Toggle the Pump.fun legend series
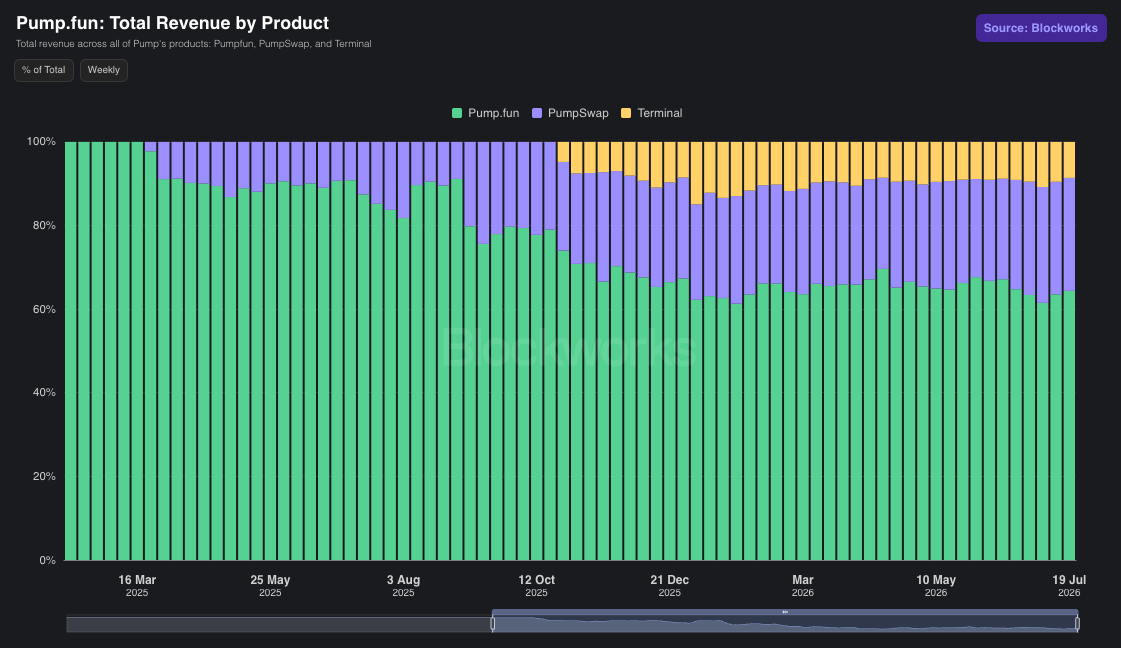This screenshot has width=1121, height=648. coord(486,113)
